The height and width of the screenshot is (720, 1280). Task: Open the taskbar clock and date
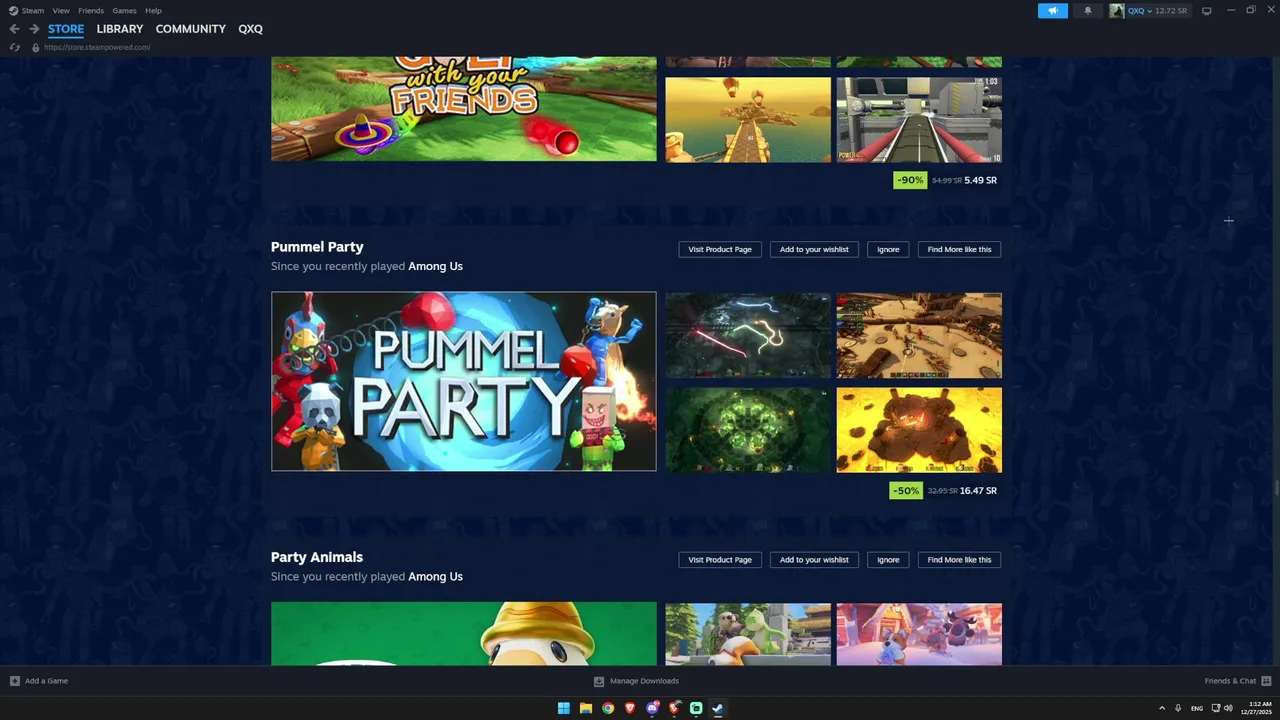point(1258,708)
